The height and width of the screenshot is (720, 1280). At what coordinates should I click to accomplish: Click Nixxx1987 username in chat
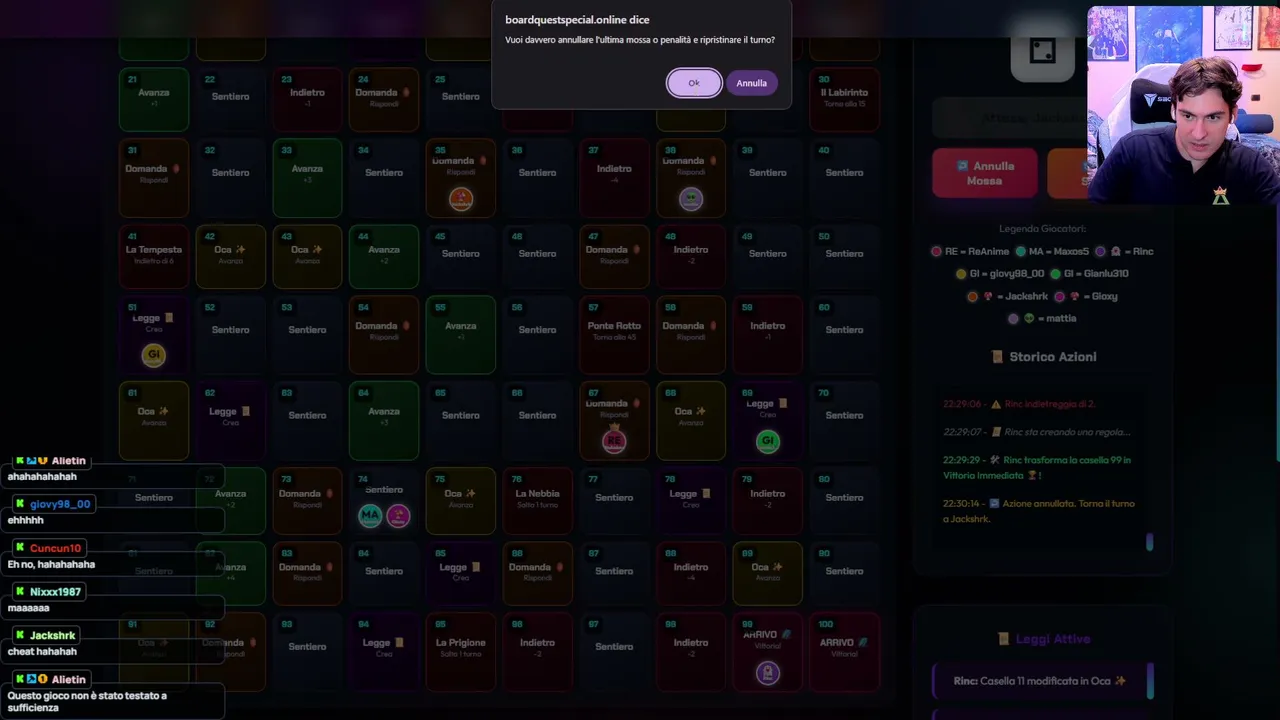[55, 592]
